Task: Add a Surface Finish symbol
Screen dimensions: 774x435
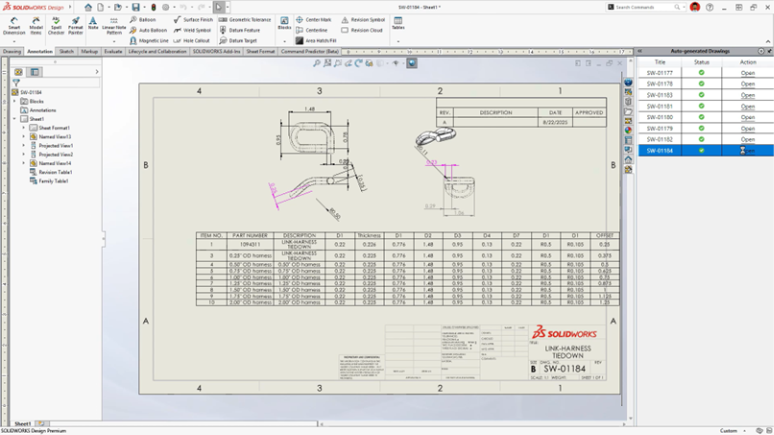Action: (192, 19)
